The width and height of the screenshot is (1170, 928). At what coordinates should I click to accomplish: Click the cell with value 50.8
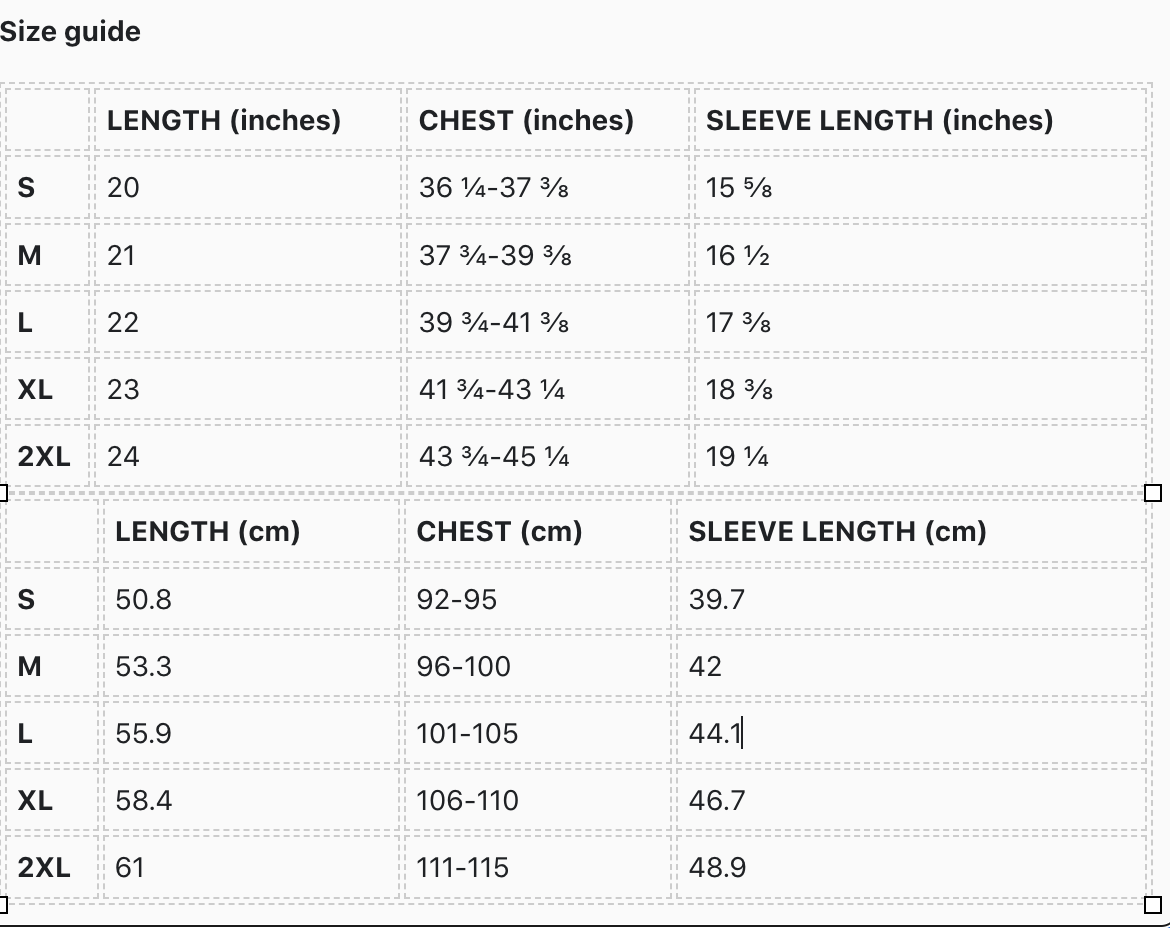251,599
